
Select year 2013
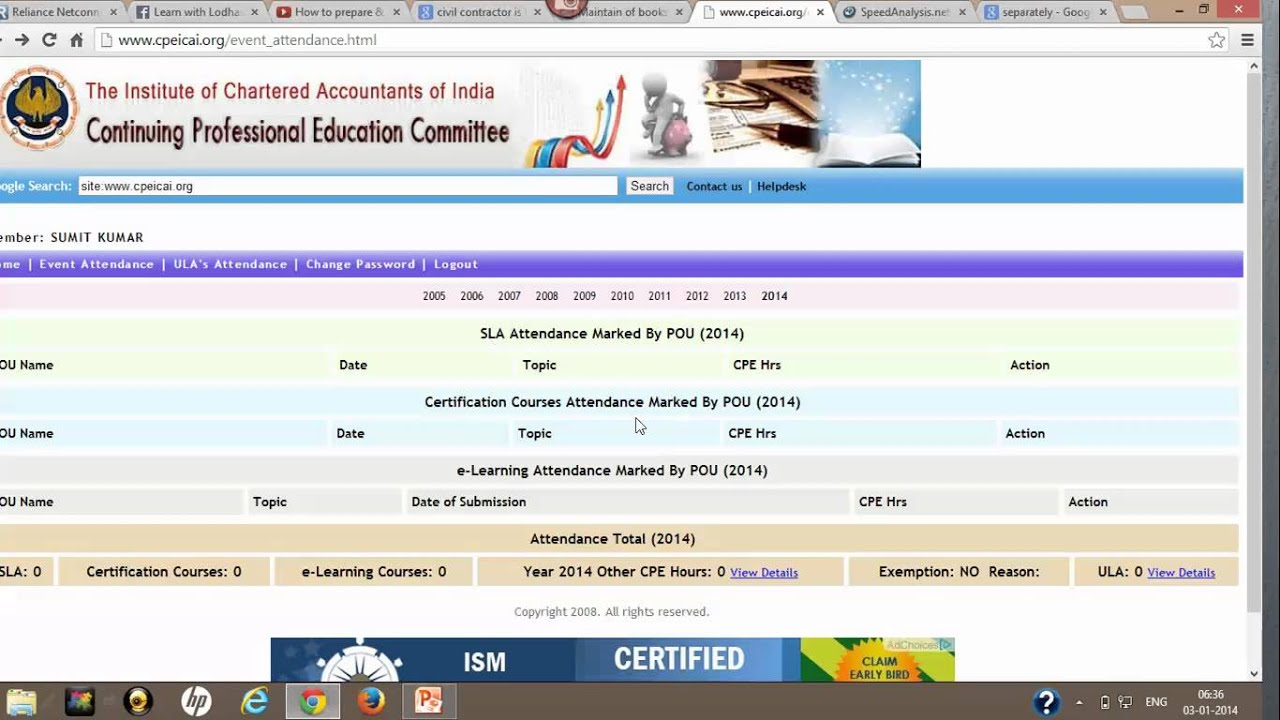[x=734, y=296]
